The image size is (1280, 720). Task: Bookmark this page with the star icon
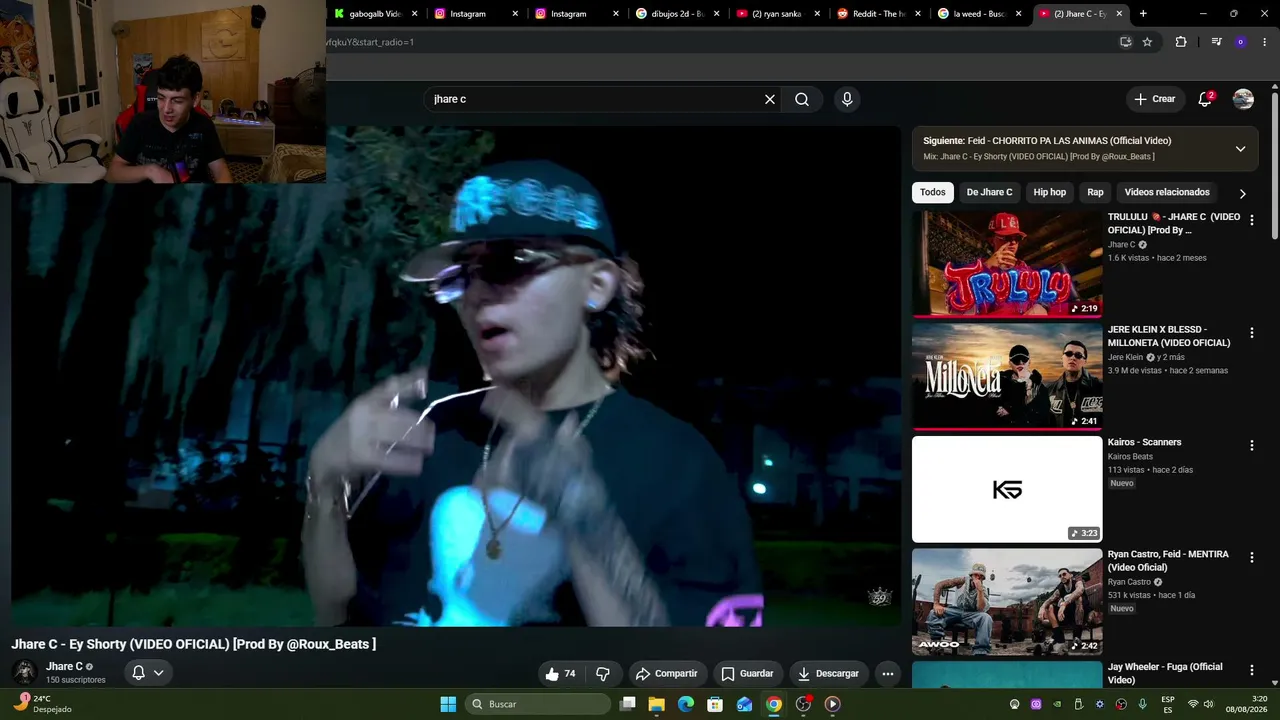point(1147,42)
